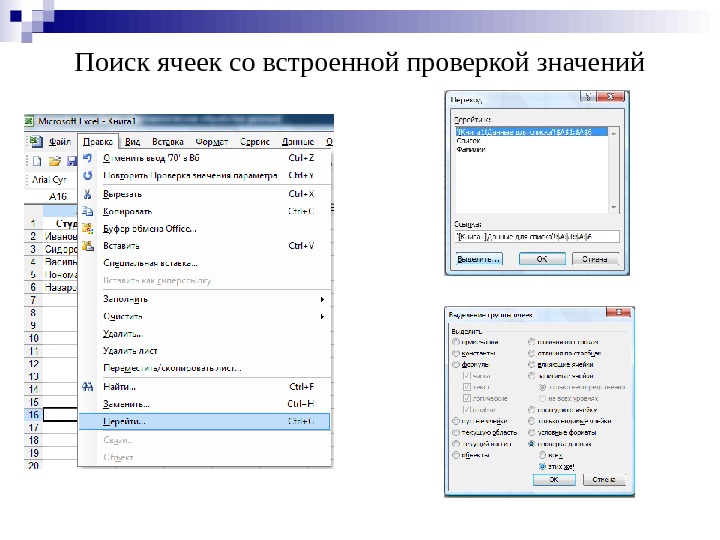This screenshot has width=720, height=540.
Task: Click the Undo icon beside Отменить ввод
Action: tap(87, 158)
